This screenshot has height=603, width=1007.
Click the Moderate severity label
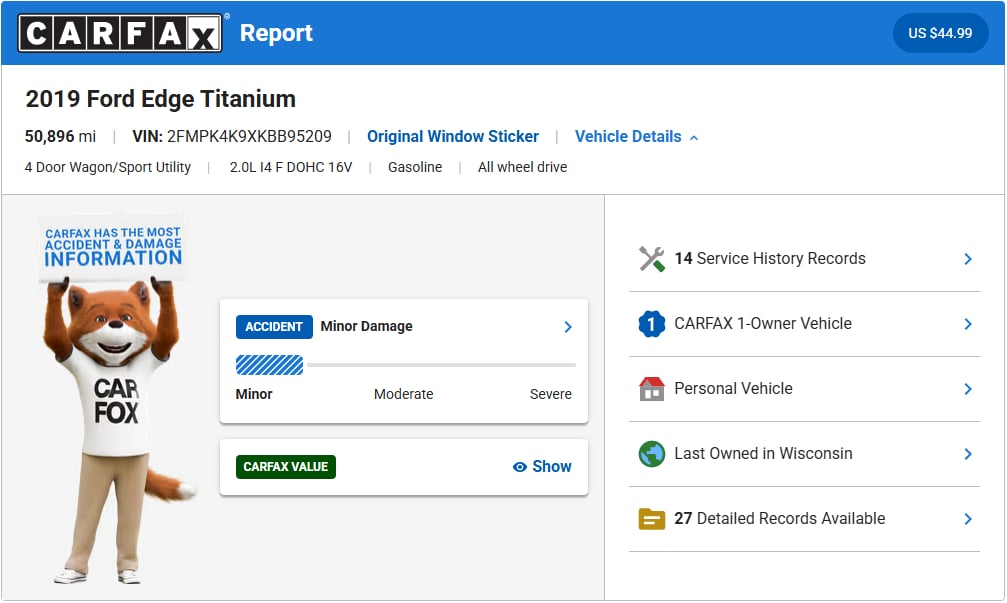[x=403, y=394]
